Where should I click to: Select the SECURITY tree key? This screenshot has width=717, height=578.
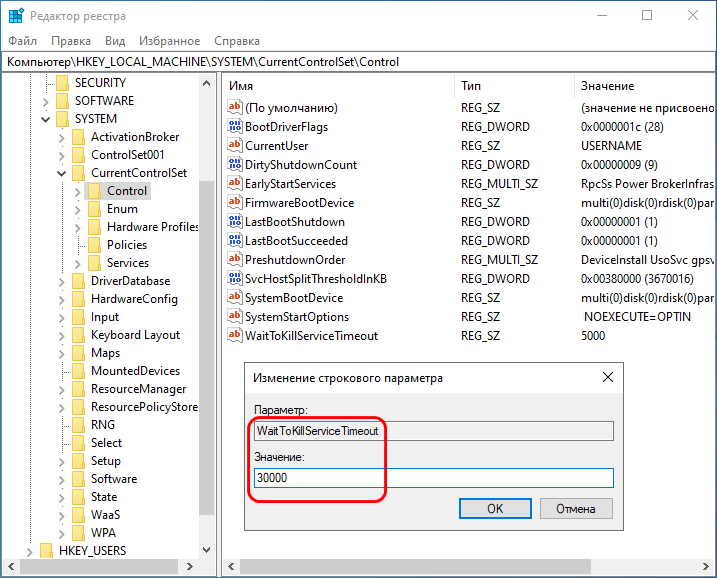tap(100, 83)
